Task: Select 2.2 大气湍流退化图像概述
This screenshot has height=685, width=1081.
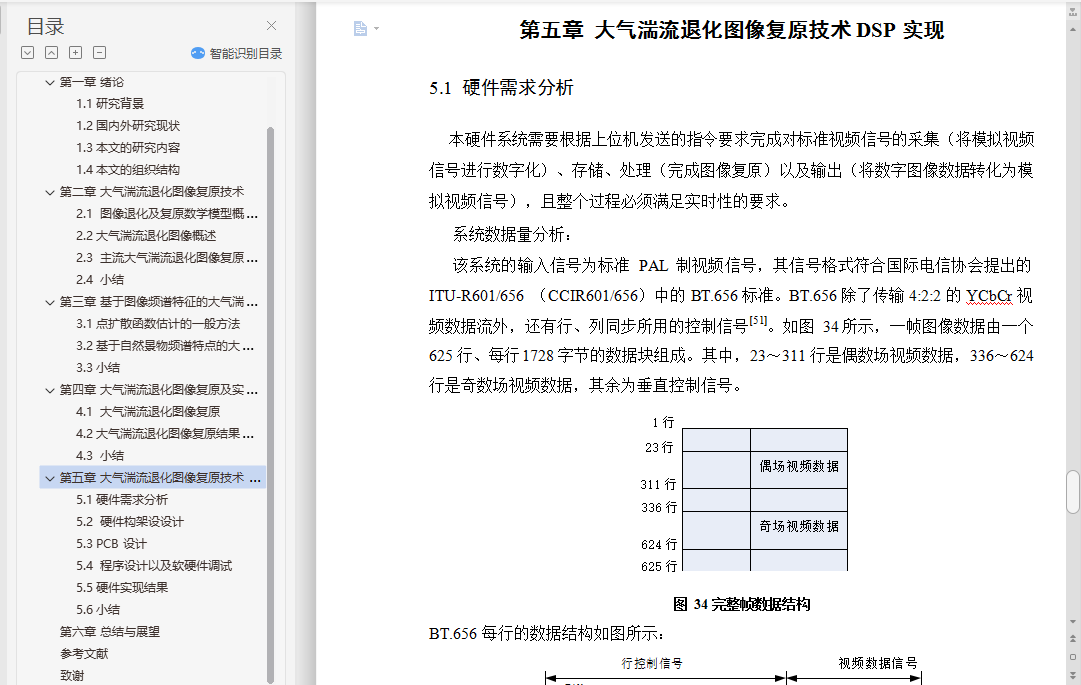Action: [x=146, y=236]
